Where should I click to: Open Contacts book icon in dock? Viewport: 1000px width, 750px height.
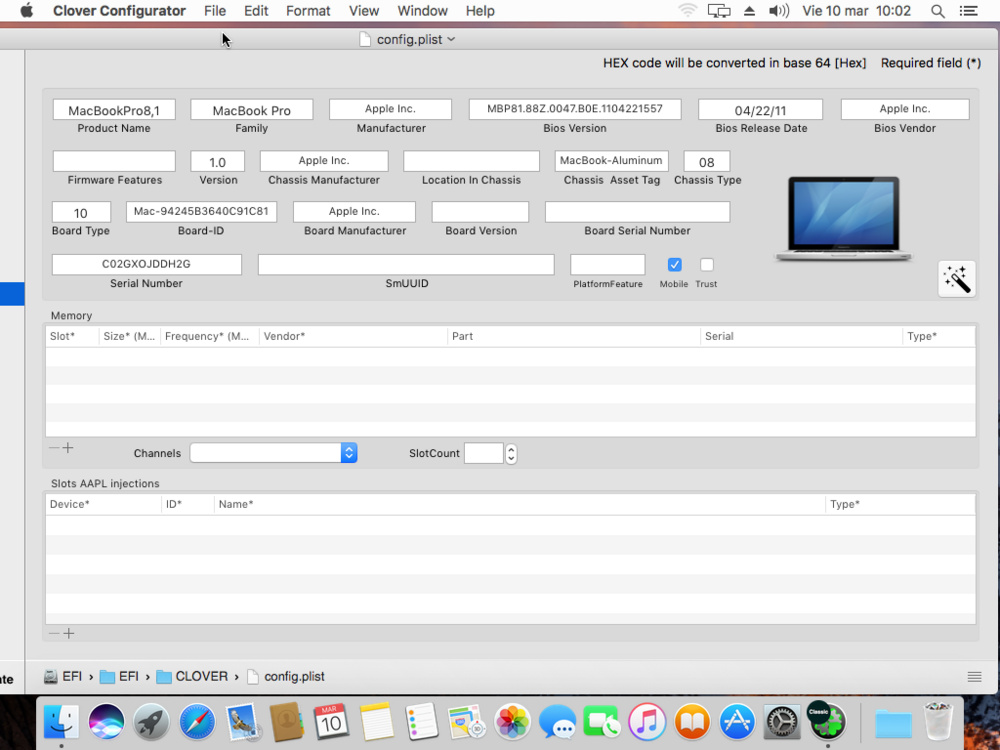287,722
